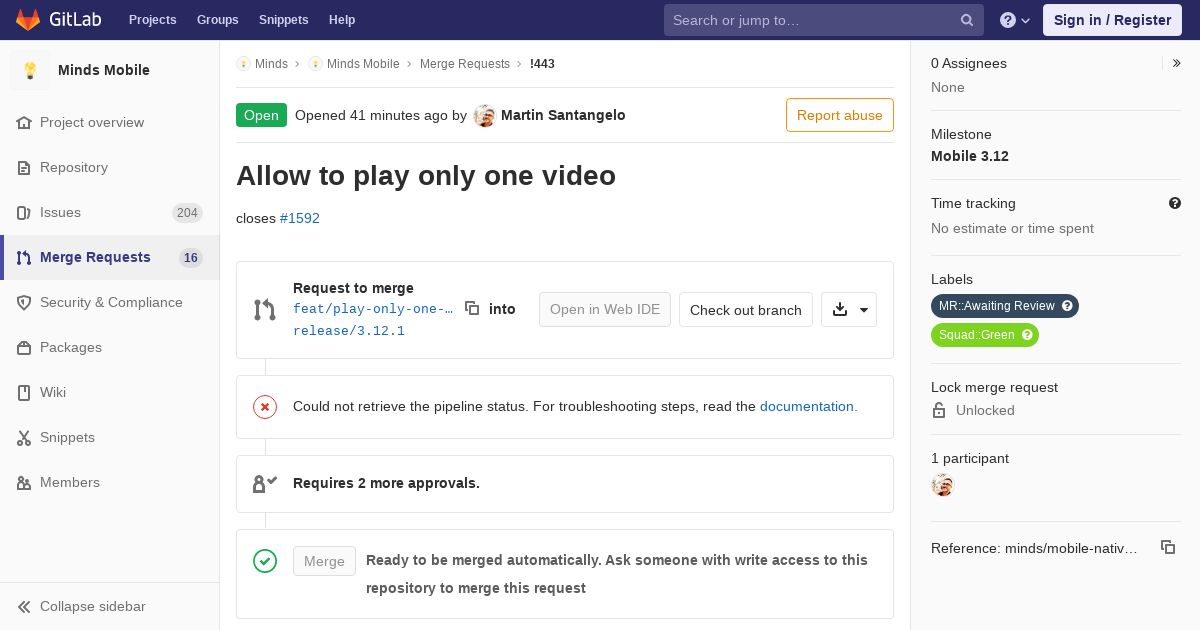
Task: Click the Merge Requests breadcrumb link
Action: click(465, 64)
